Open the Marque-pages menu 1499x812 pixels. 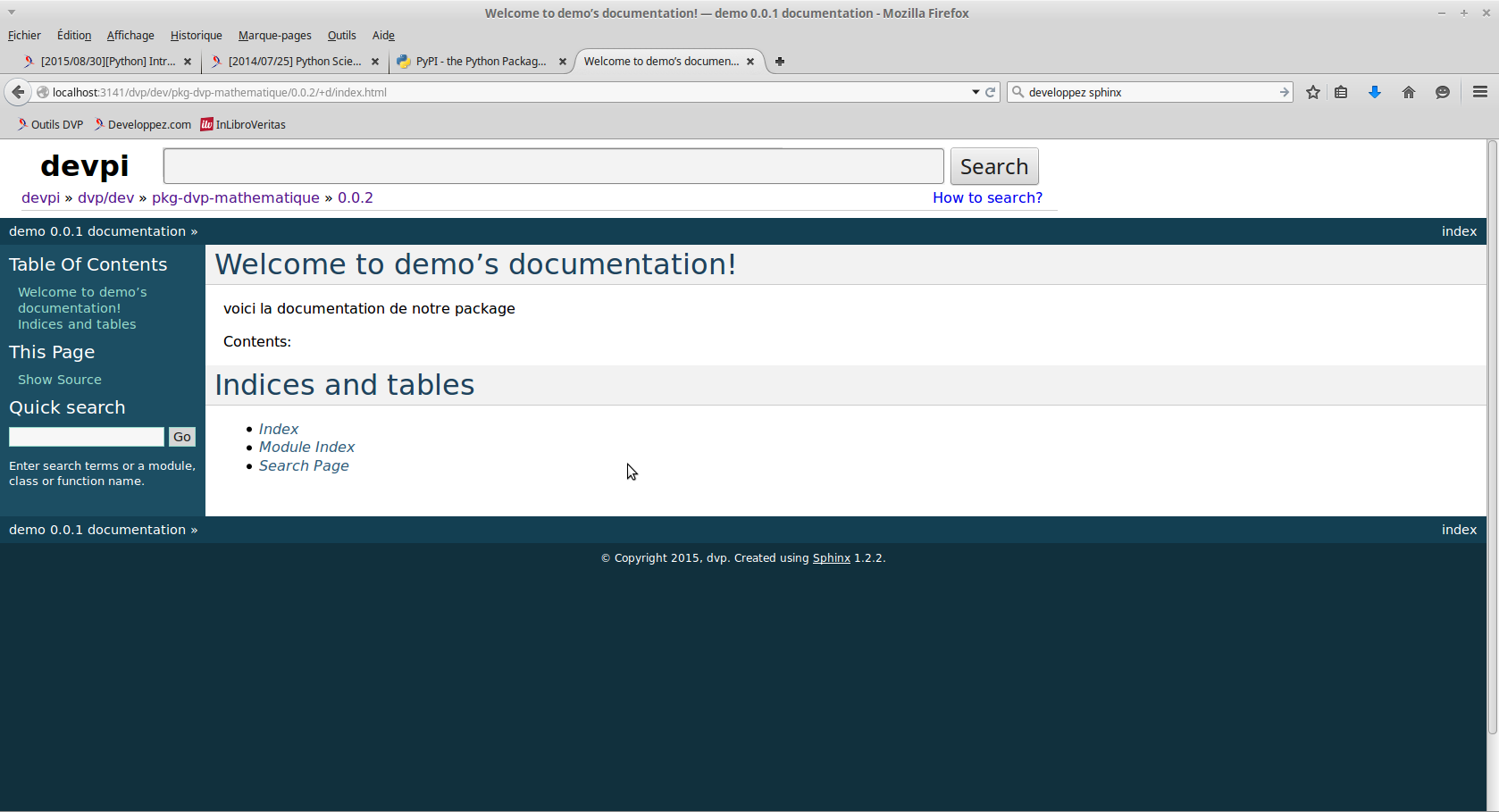274,36
